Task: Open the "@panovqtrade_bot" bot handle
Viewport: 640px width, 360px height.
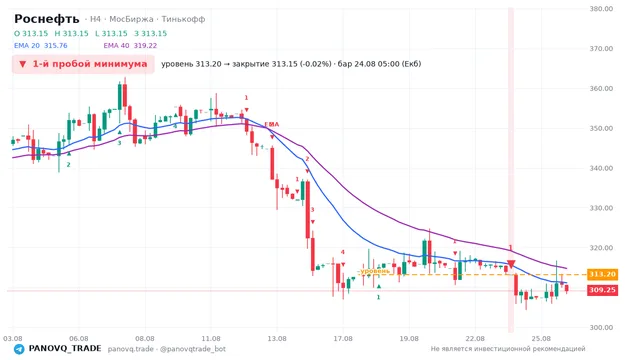Action: click(193, 349)
